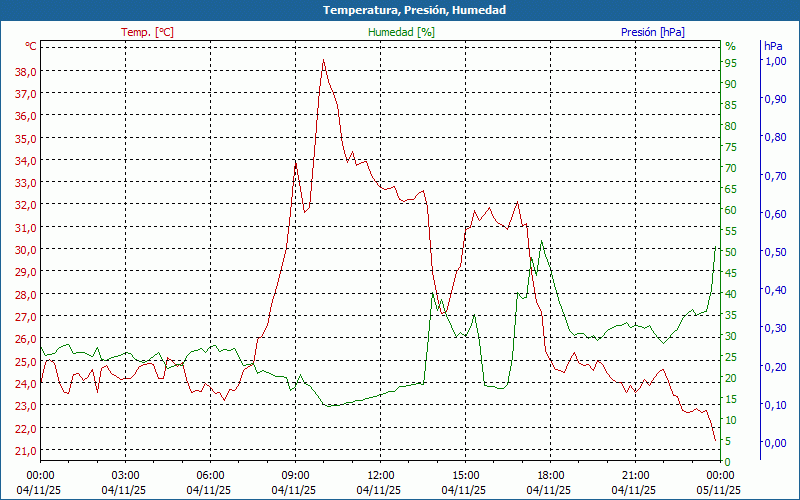Select the blue Presión [hPa] legend label

point(653,32)
